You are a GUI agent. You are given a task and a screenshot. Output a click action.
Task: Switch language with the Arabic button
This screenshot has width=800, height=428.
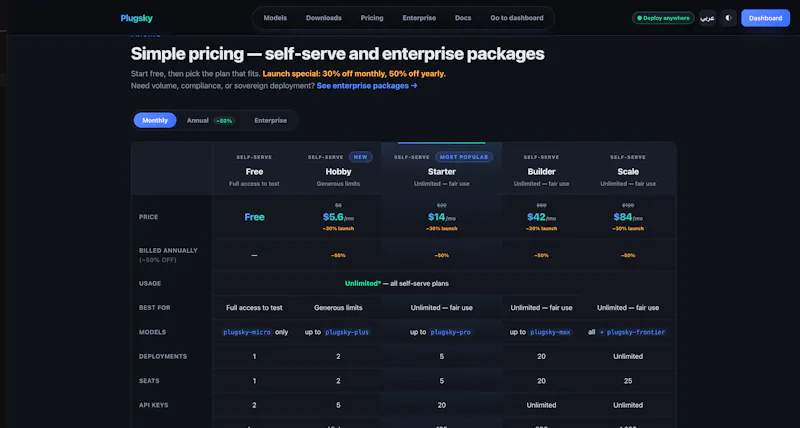point(707,18)
